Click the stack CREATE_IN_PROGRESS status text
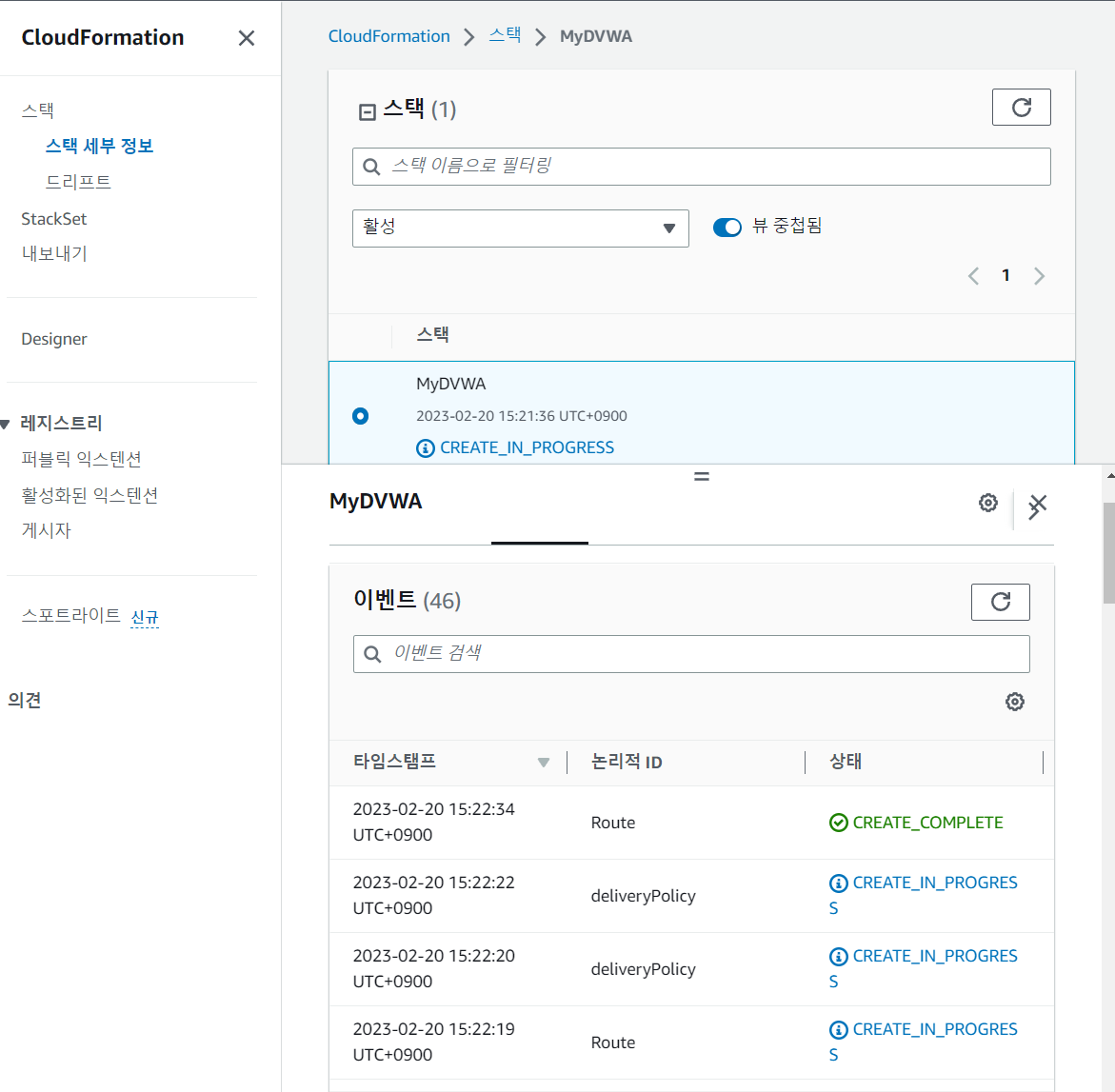This screenshot has height=1092, width=1115. point(527,447)
